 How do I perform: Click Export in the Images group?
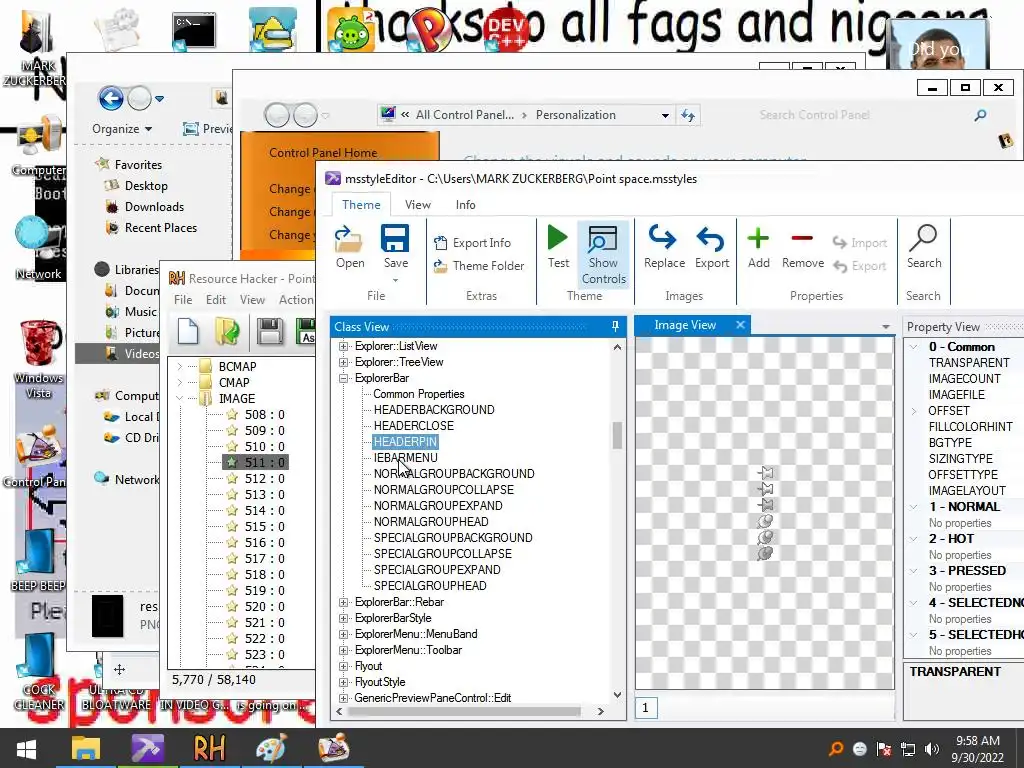pos(711,247)
